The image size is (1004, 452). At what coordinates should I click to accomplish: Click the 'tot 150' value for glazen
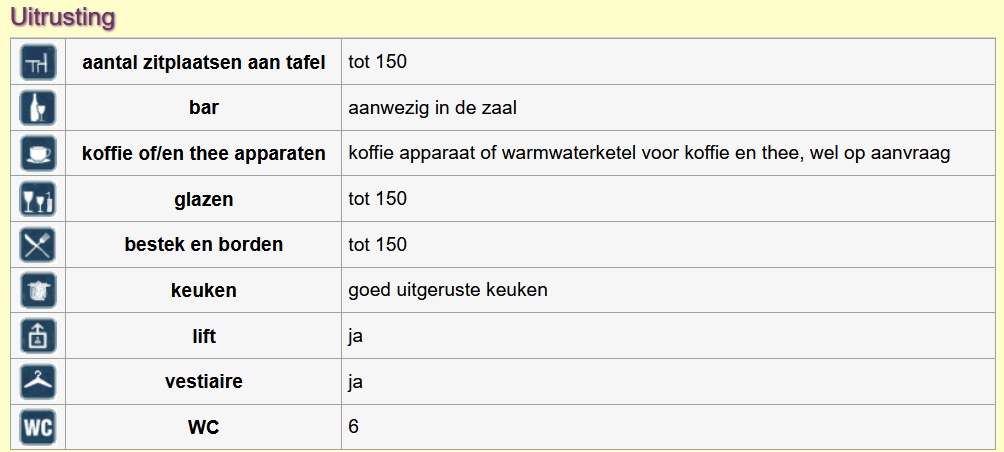pyautogui.click(x=378, y=199)
